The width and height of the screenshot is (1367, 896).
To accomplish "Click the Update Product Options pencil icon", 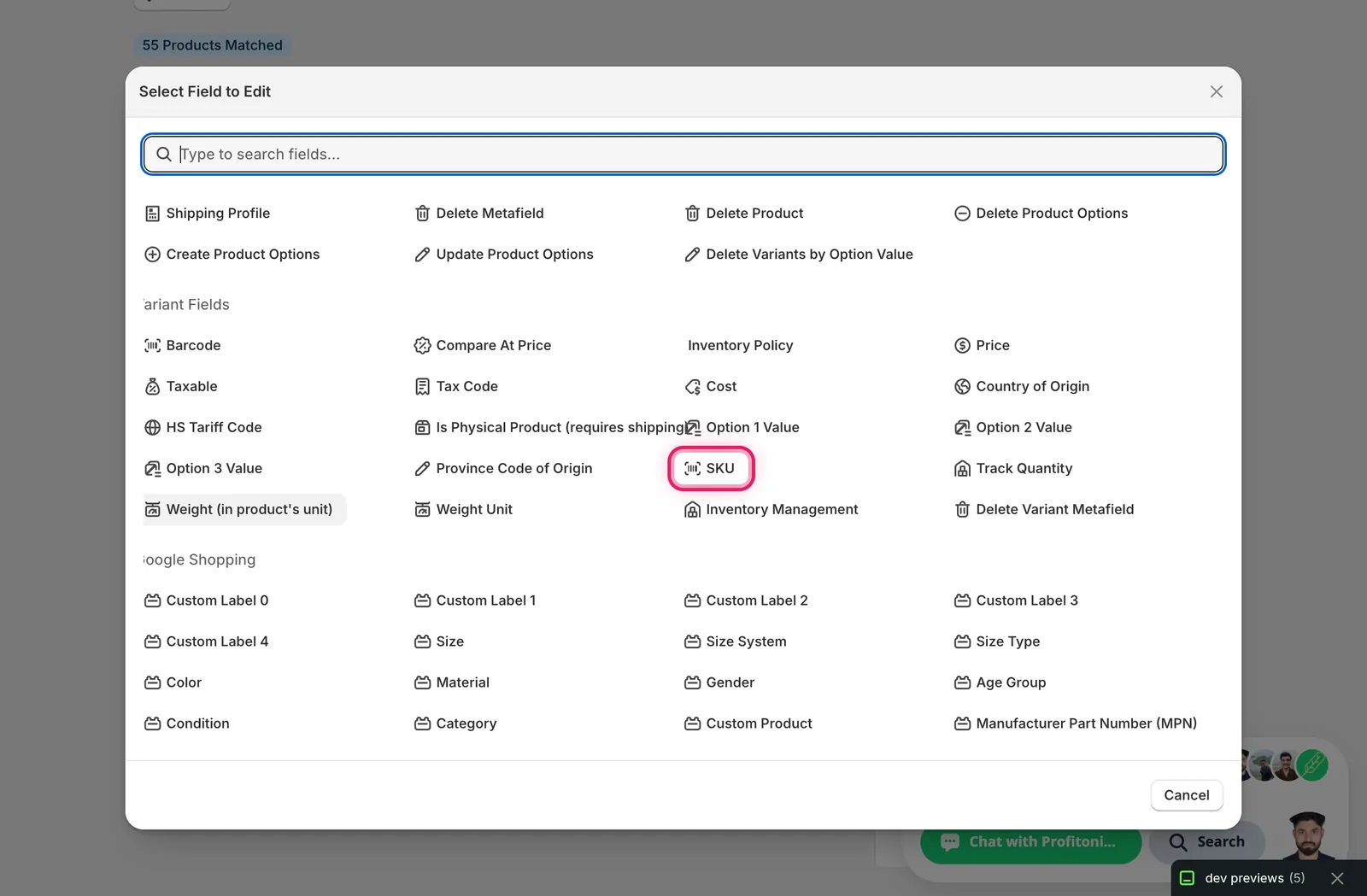I will click(x=422, y=255).
